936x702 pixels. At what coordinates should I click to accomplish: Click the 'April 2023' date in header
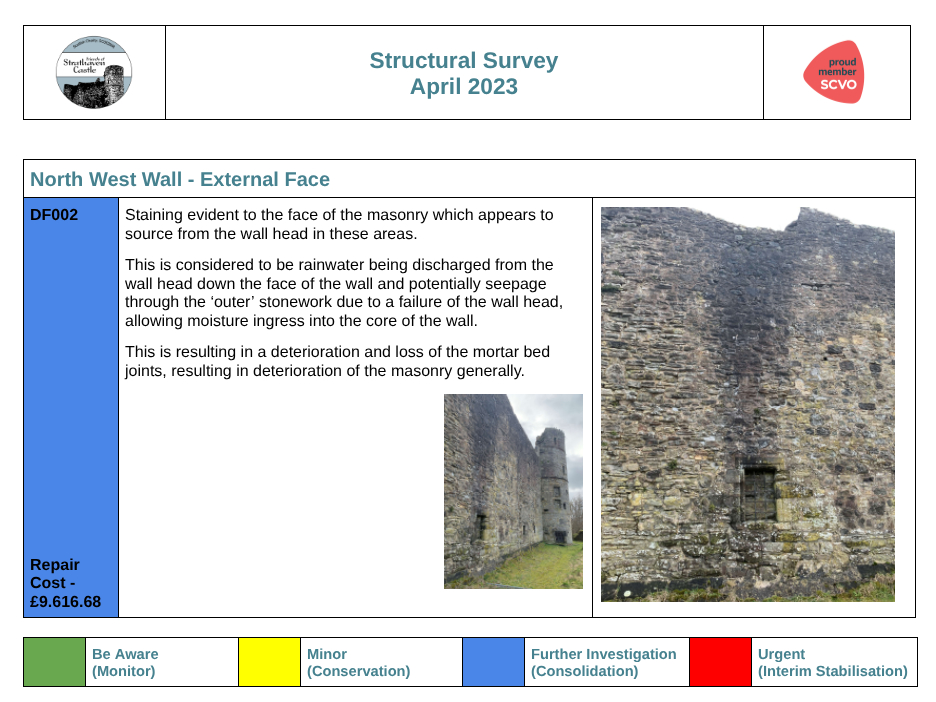(463, 87)
